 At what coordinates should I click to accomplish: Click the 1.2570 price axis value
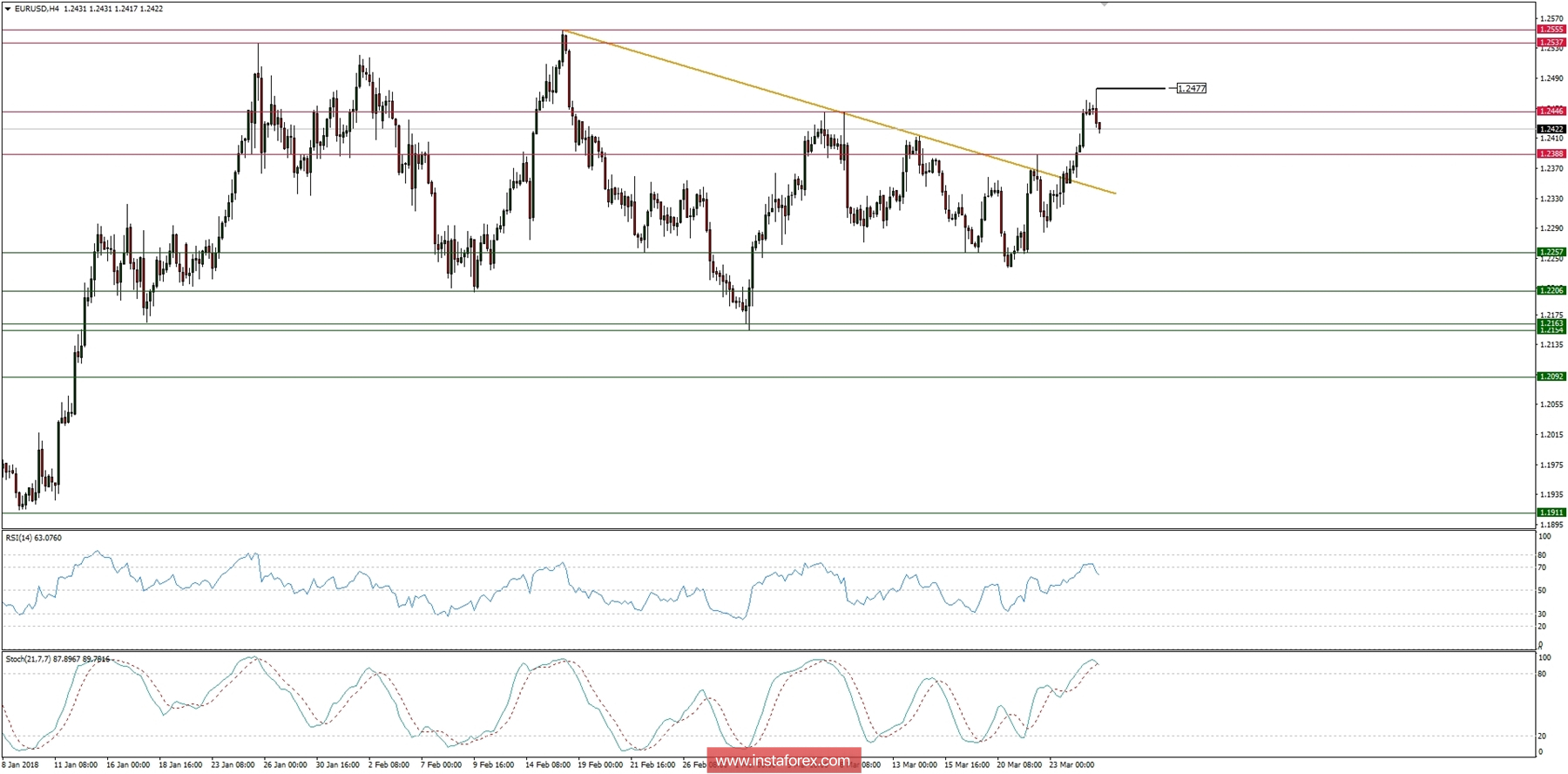click(1551, 18)
